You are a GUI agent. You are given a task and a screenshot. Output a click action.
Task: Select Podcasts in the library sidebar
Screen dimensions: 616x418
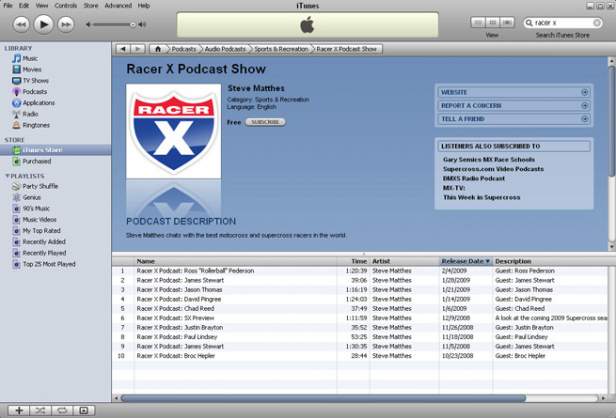click(29, 92)
